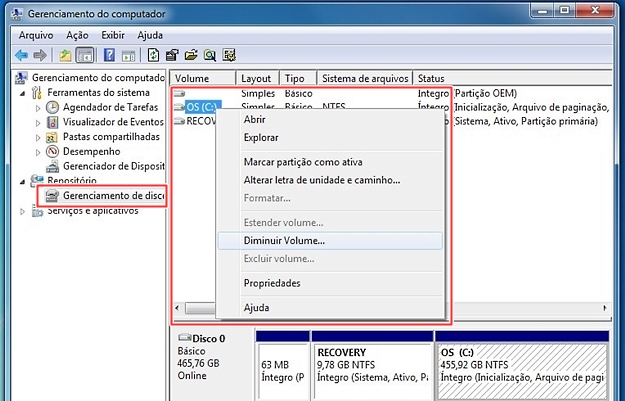Choose Ajuda in the context menu
625x401 pixels.
331,308
